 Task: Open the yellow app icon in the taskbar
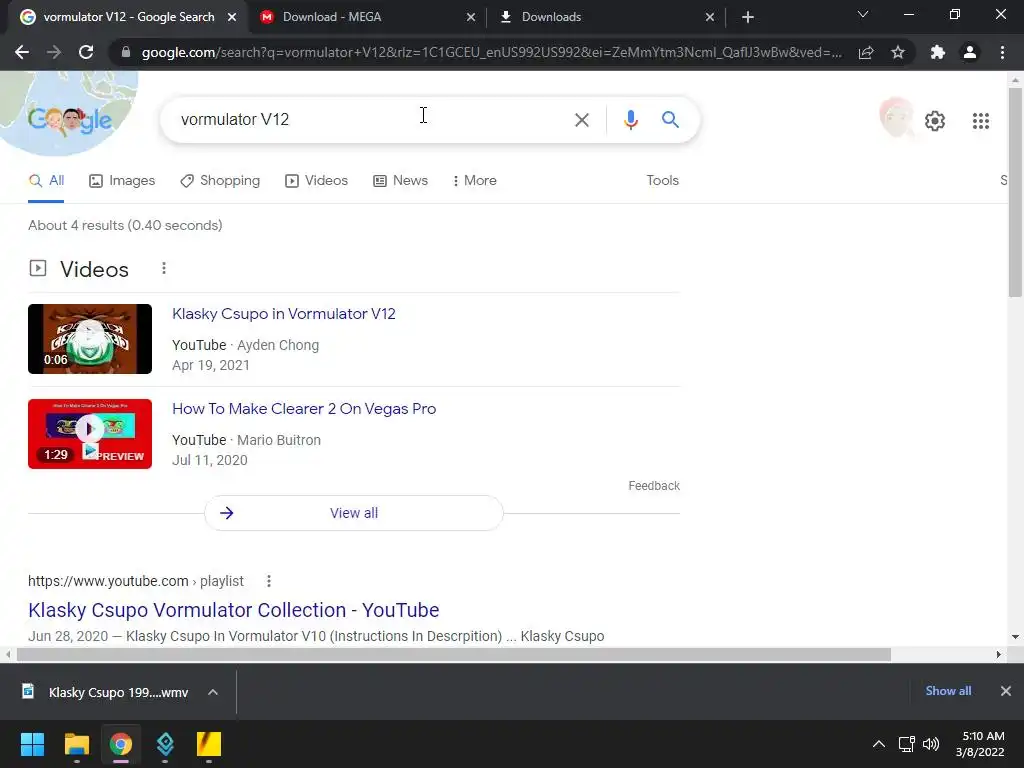point(209,744)
